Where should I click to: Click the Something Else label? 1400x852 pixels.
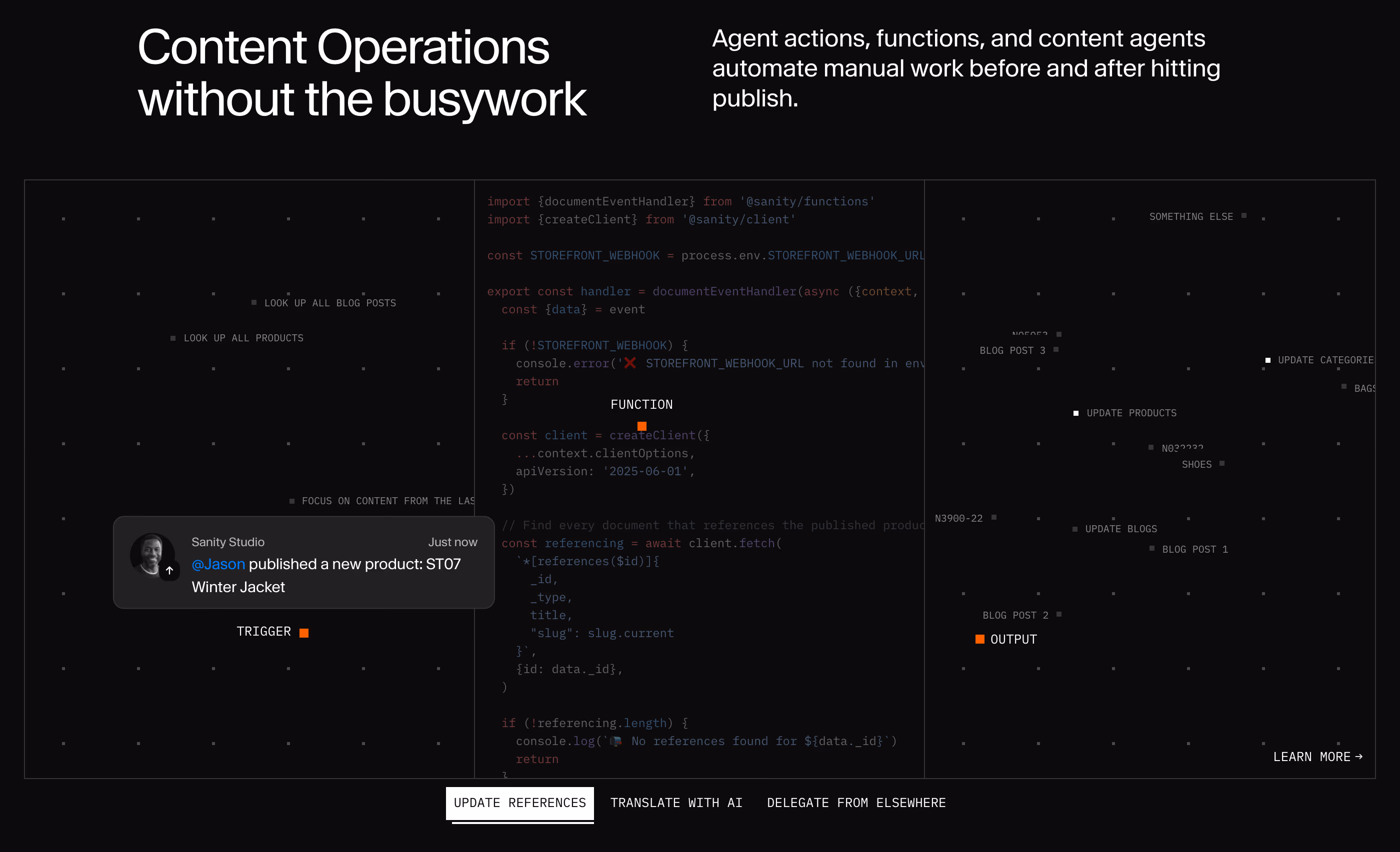coord(1191,216)
